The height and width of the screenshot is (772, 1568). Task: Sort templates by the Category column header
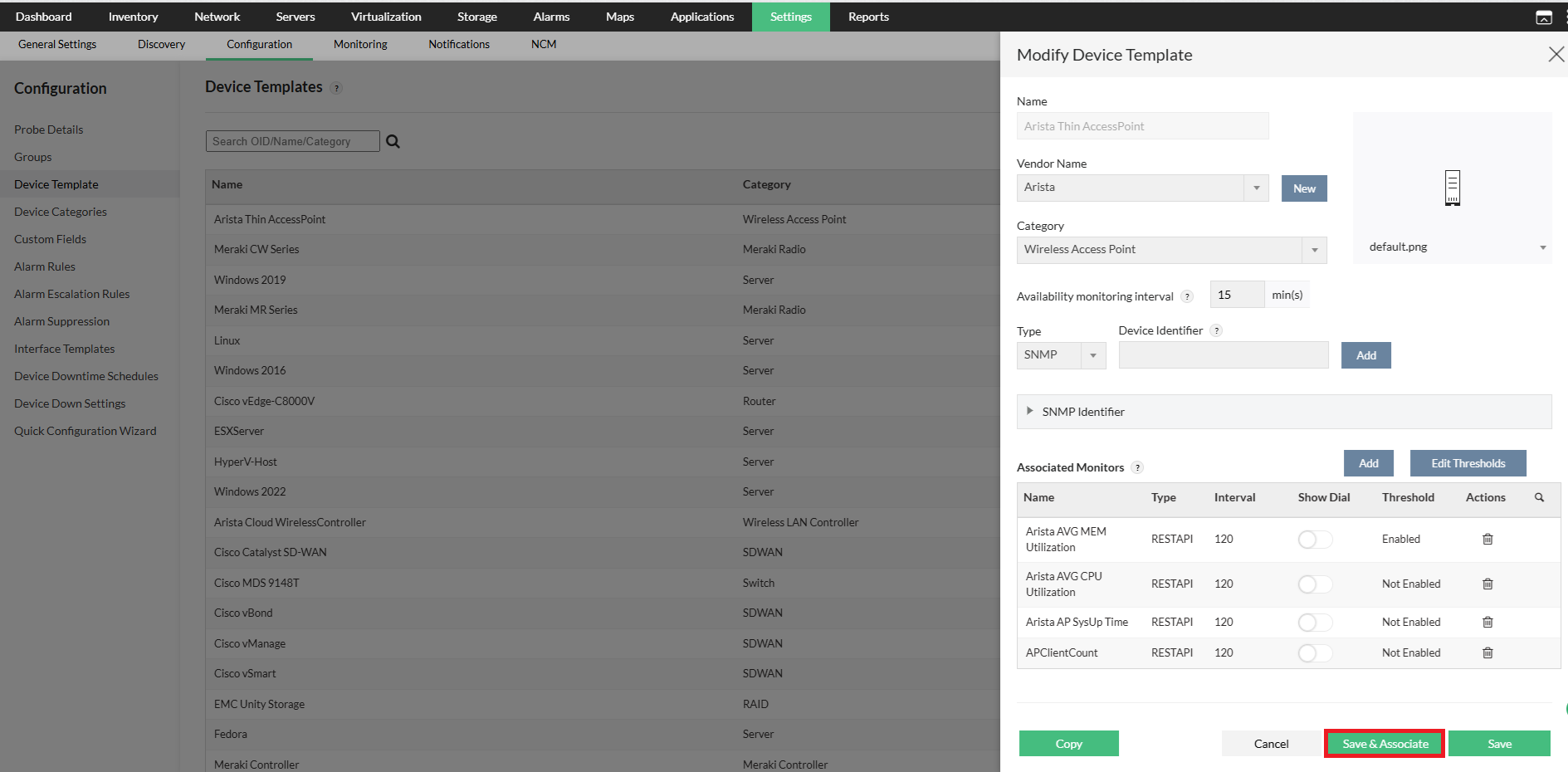(x=766, y=185)
